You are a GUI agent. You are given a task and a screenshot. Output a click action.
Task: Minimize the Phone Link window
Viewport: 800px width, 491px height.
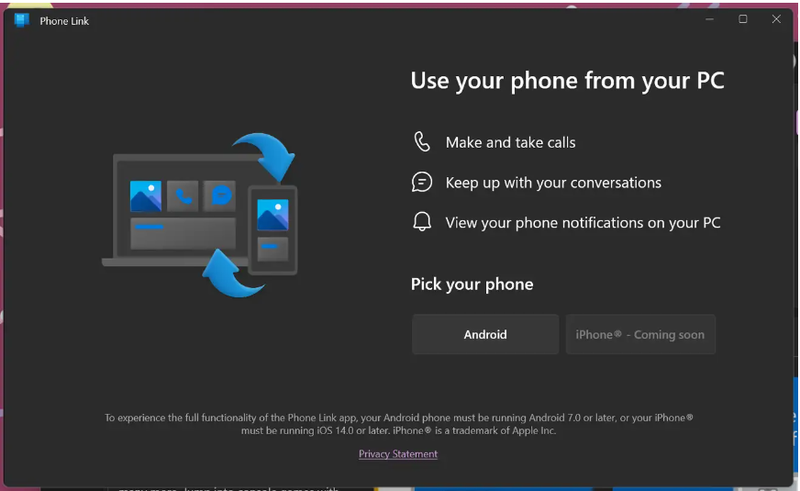click(x=710, y=19)
